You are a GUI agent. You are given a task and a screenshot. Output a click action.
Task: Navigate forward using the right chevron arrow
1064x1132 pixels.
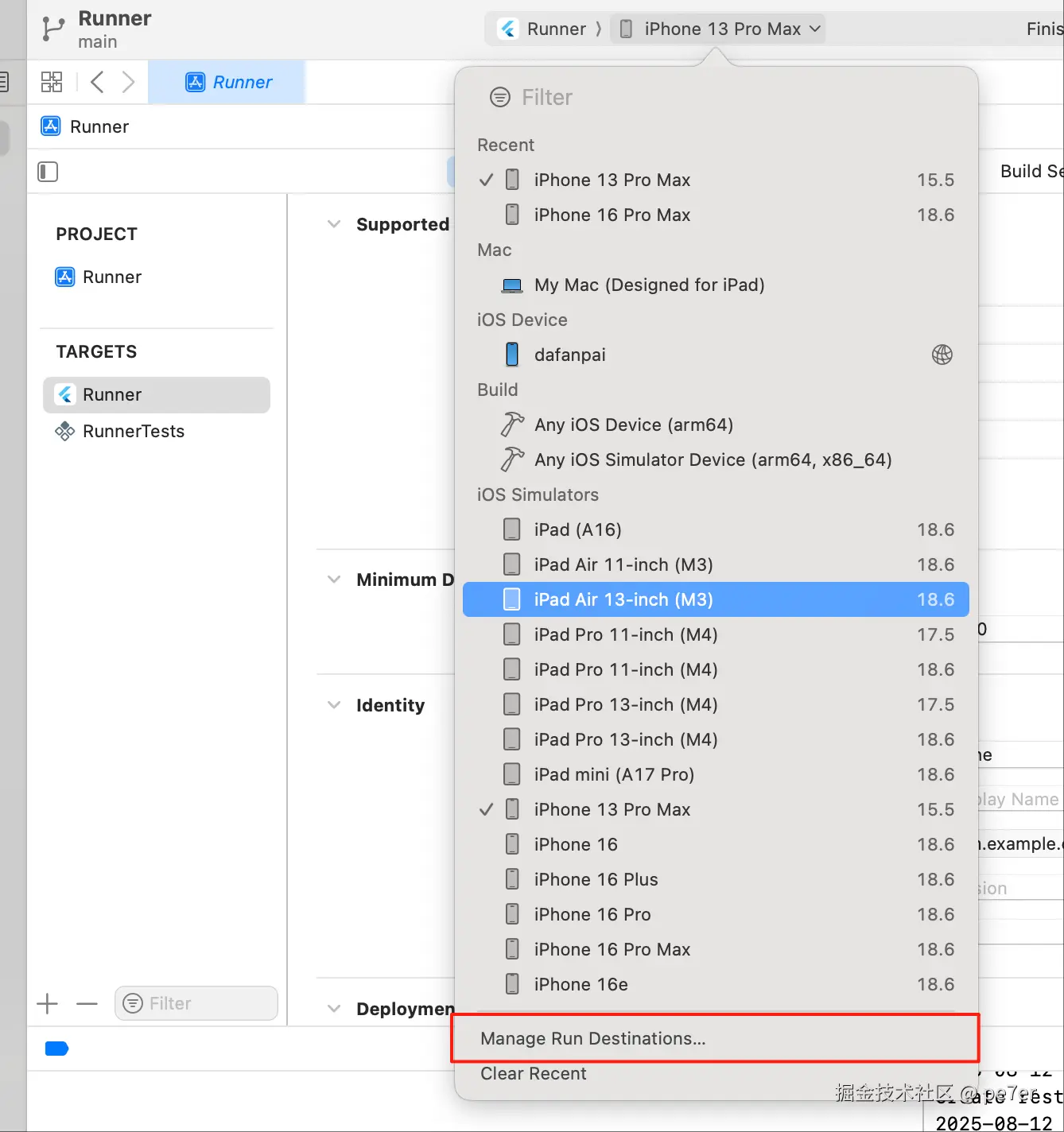[129, 81]
